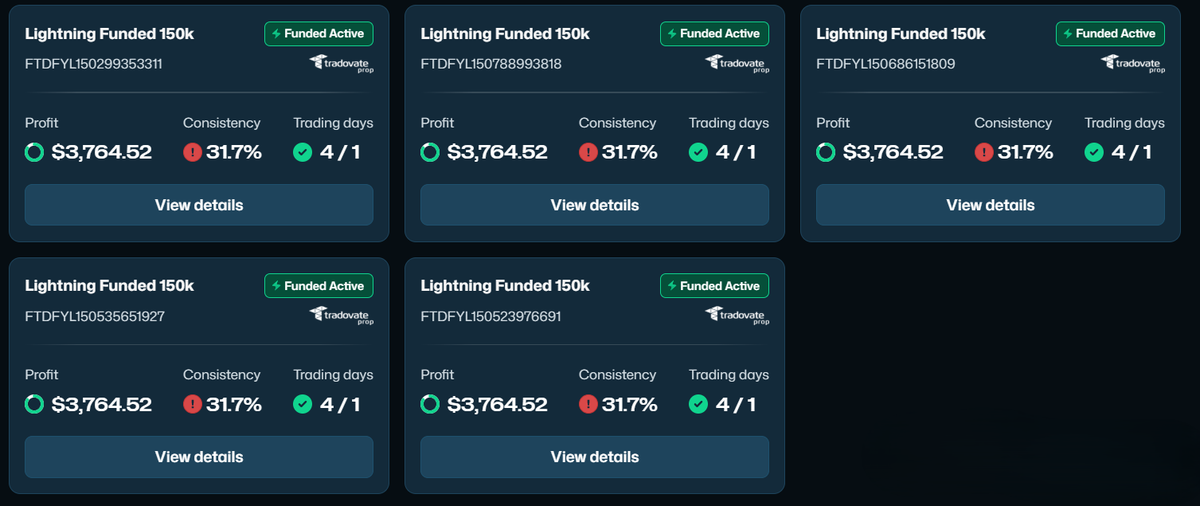
Task: Open View details for account FTDFYL150686151809
Action: (990, 205)
